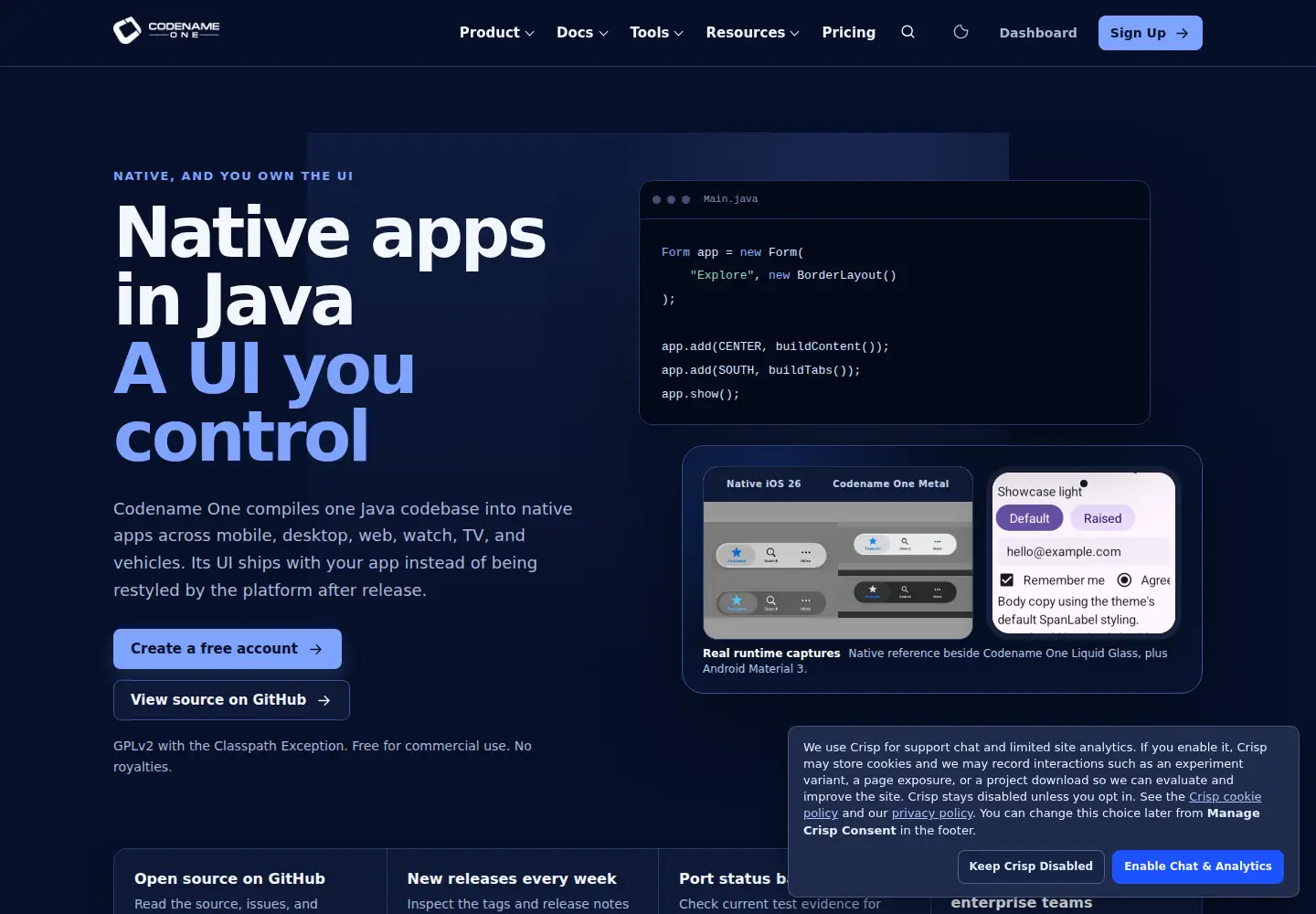Click More dots in dark Native iOS bar
Image resolution: width=1316 pixels, height=914 pixels.
805,602
